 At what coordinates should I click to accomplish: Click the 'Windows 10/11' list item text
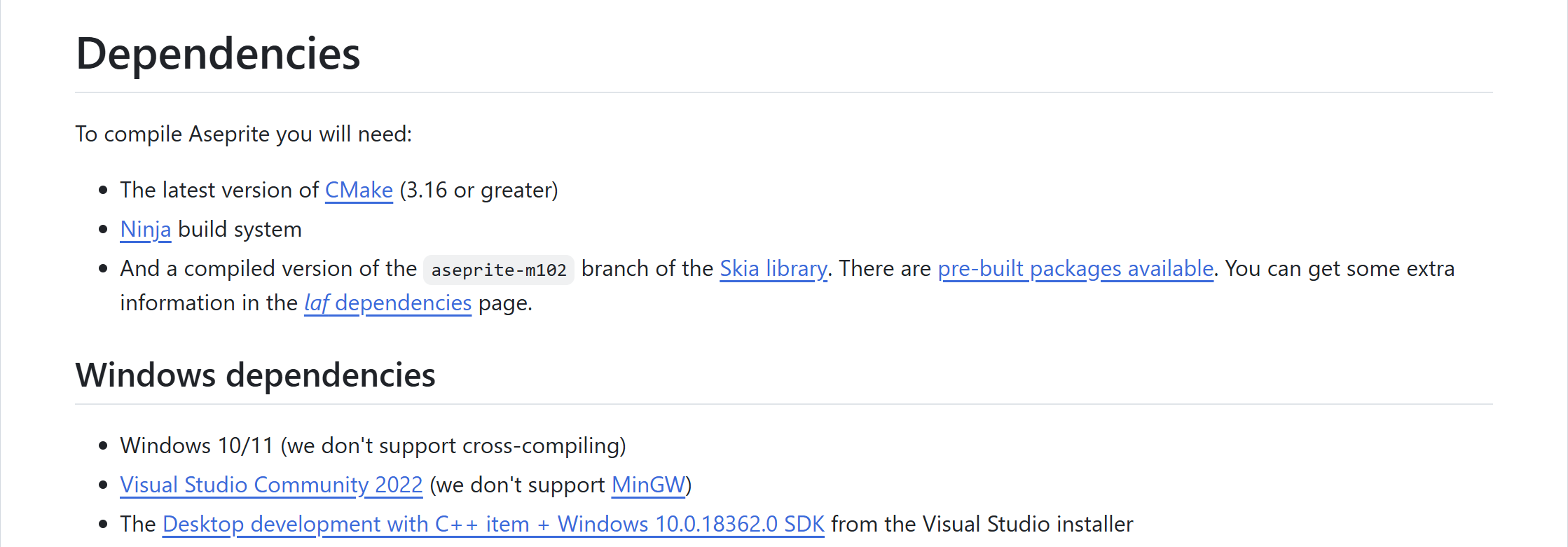196,446
